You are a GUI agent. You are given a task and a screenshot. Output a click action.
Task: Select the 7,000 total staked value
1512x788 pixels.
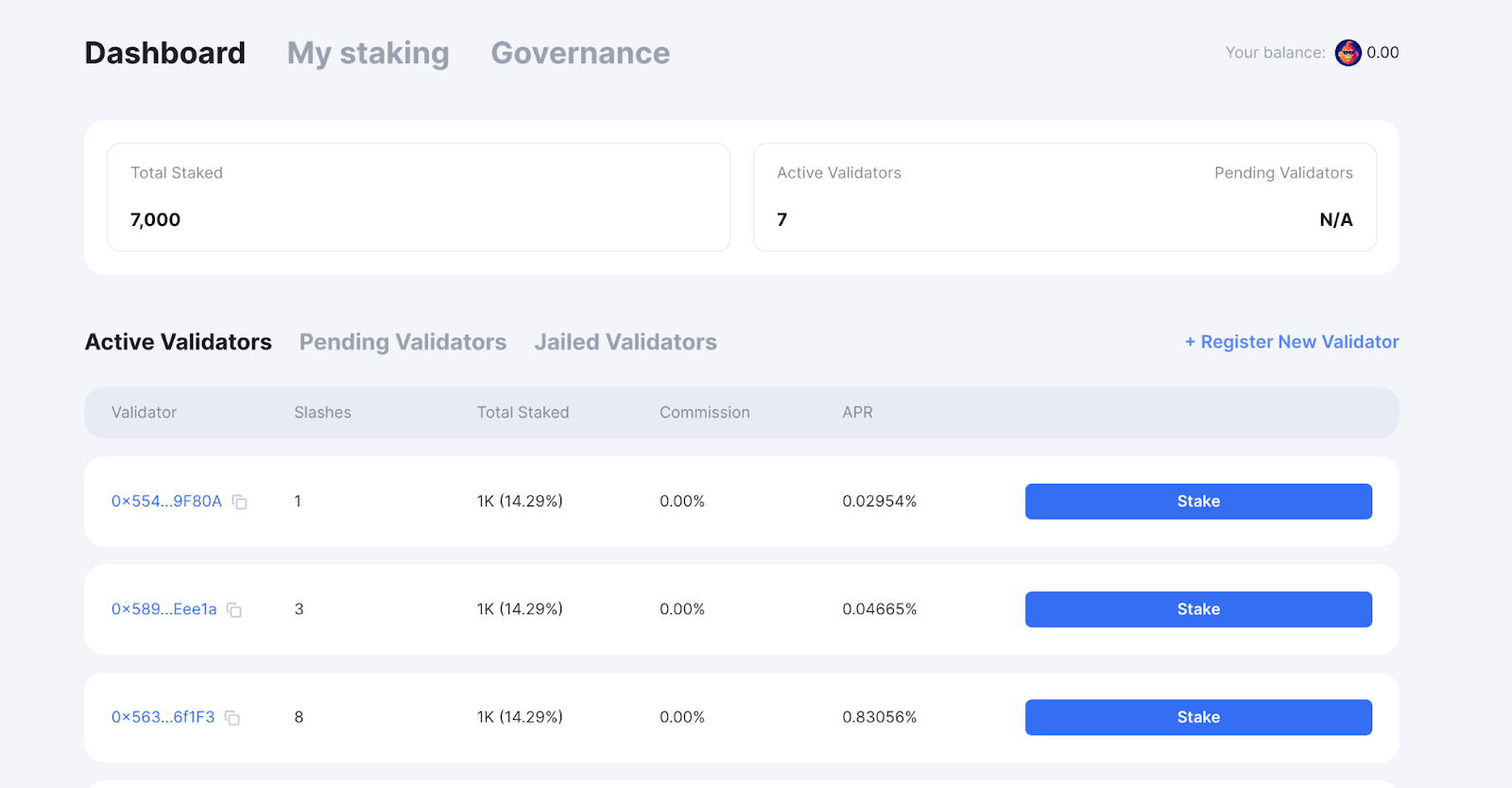coord(155,220)
